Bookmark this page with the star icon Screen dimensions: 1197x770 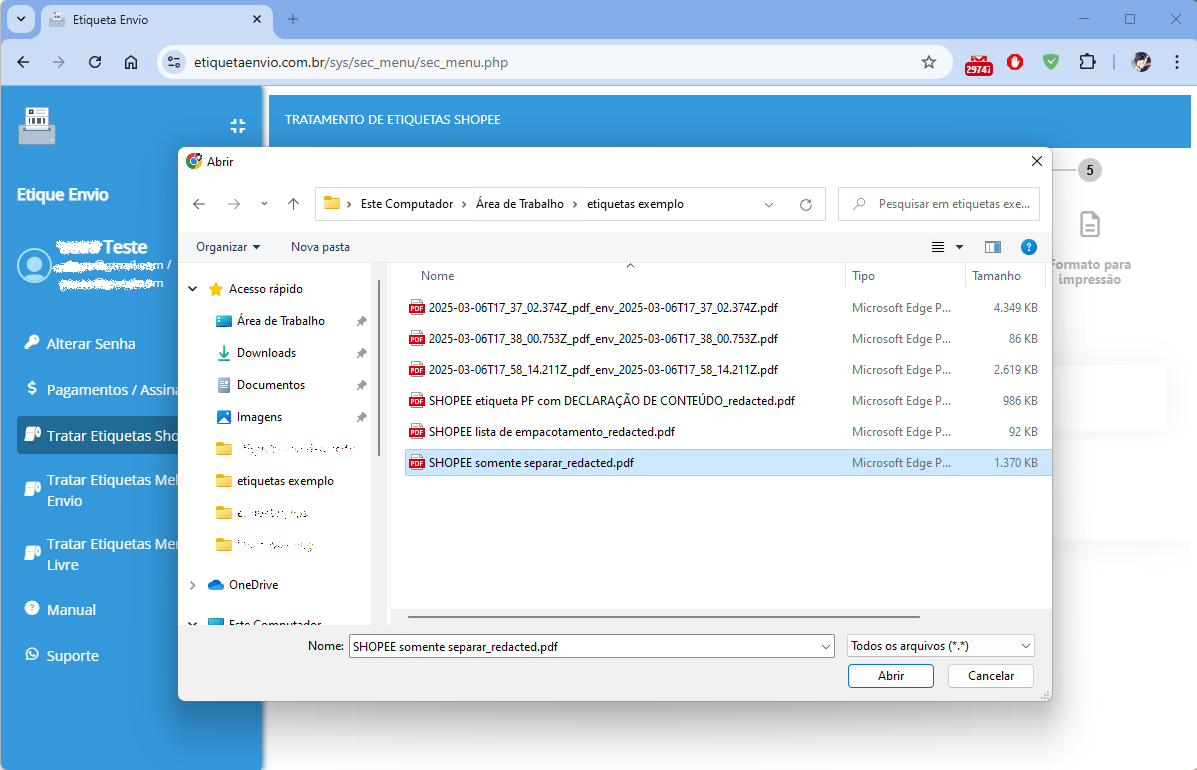928,63
